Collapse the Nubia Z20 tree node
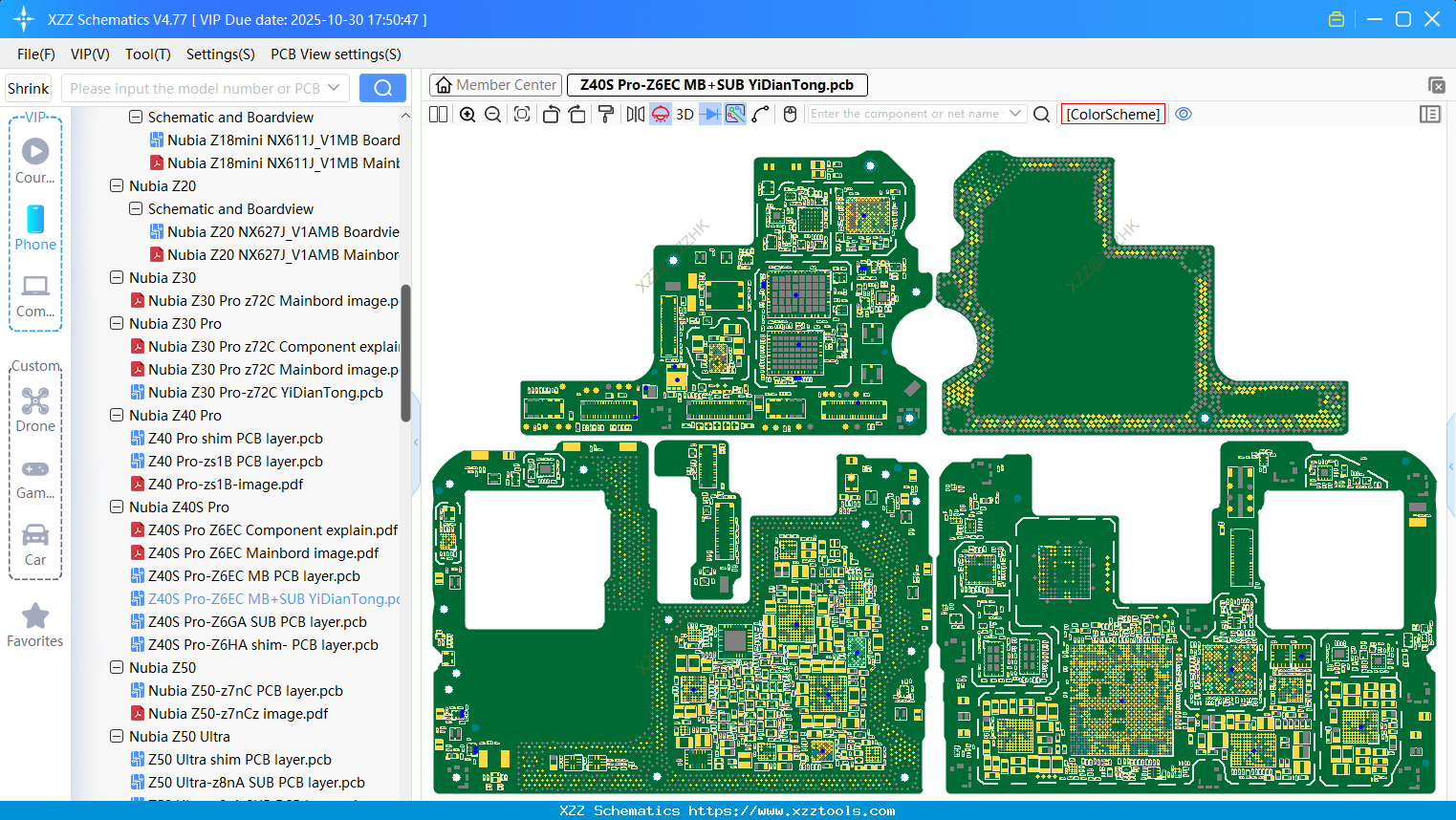1456x820 pixels. coord(117,186)
